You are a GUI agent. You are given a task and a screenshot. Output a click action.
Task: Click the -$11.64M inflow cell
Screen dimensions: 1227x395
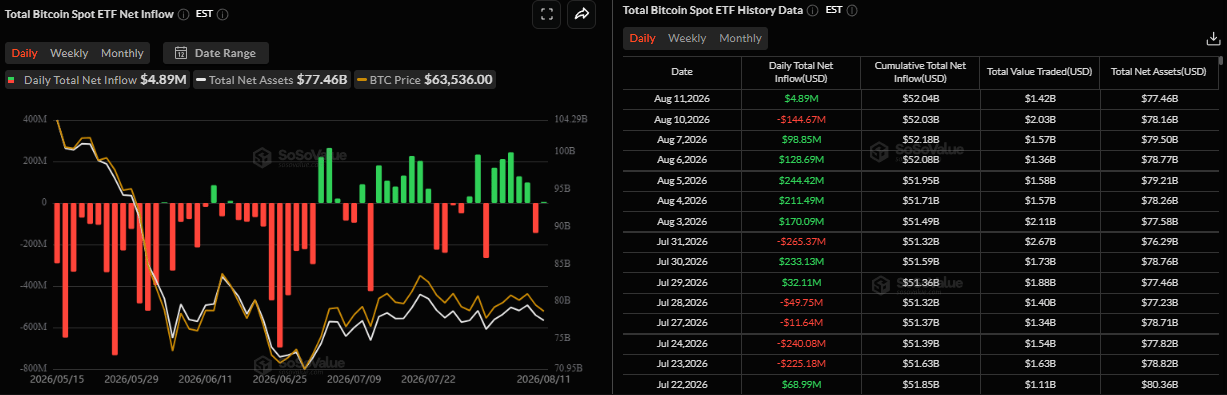click(x=800, y=324)
